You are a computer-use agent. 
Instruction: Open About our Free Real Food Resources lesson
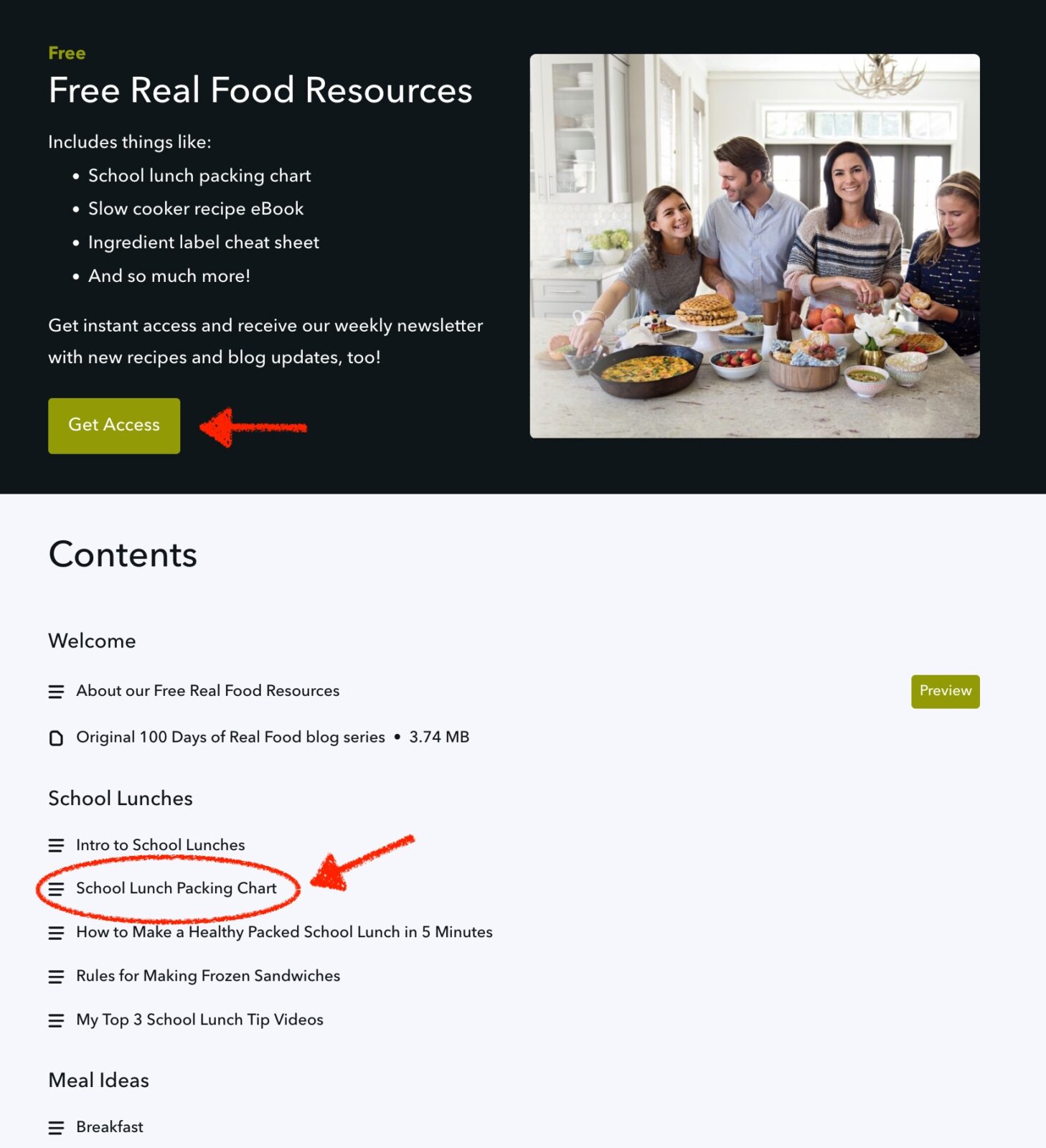(208, 691)
